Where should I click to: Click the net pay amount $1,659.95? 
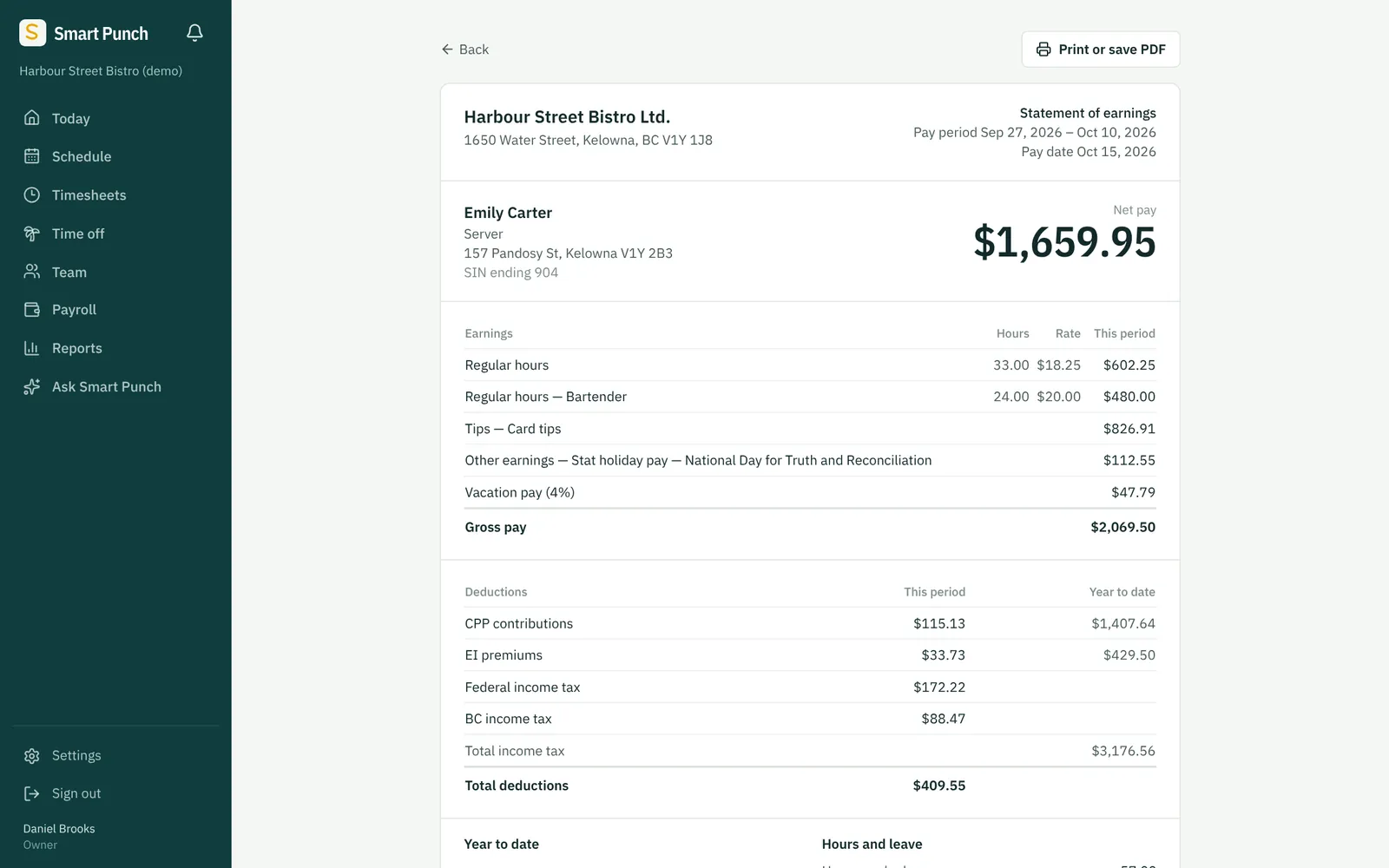pyautogui.click(x=1064, y=242)
